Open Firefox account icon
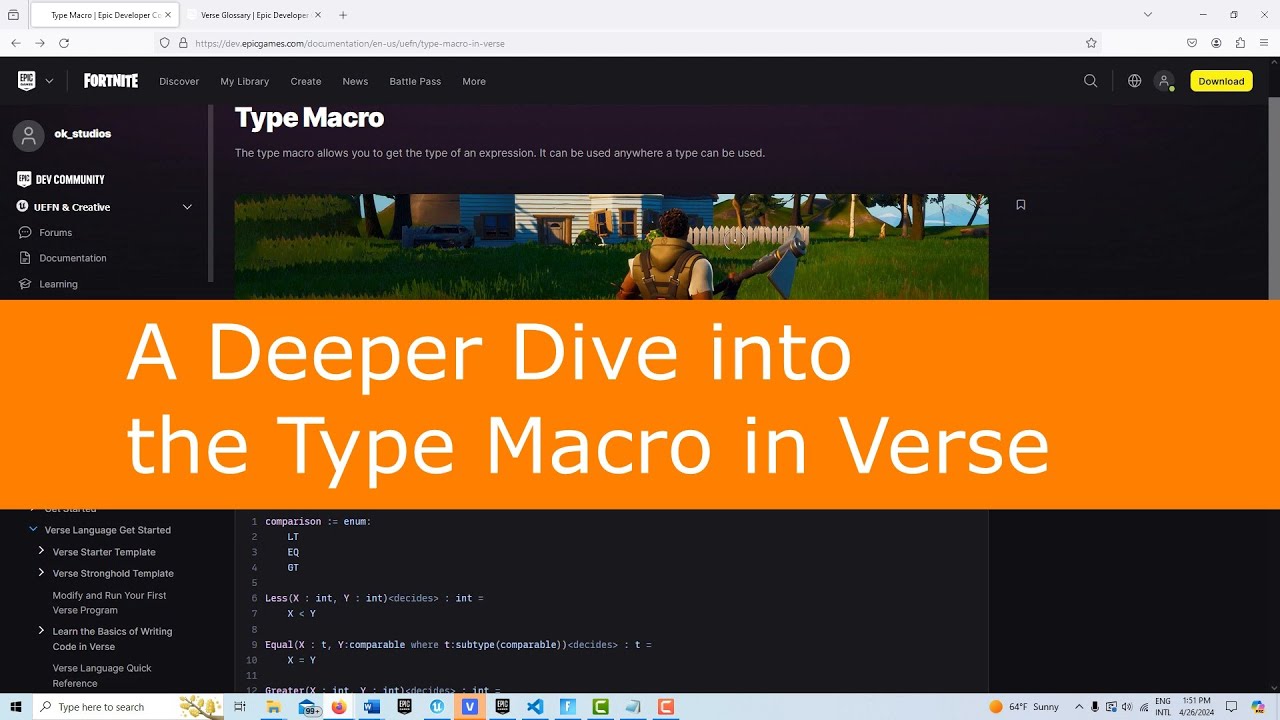Image resolution: width=1280 pixels, height=720 pixels. click(x=1216, y=43)
